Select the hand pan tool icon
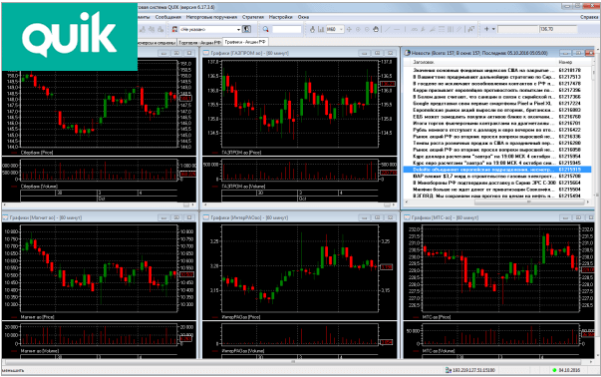601x377 pixels. tap(376, 29)
